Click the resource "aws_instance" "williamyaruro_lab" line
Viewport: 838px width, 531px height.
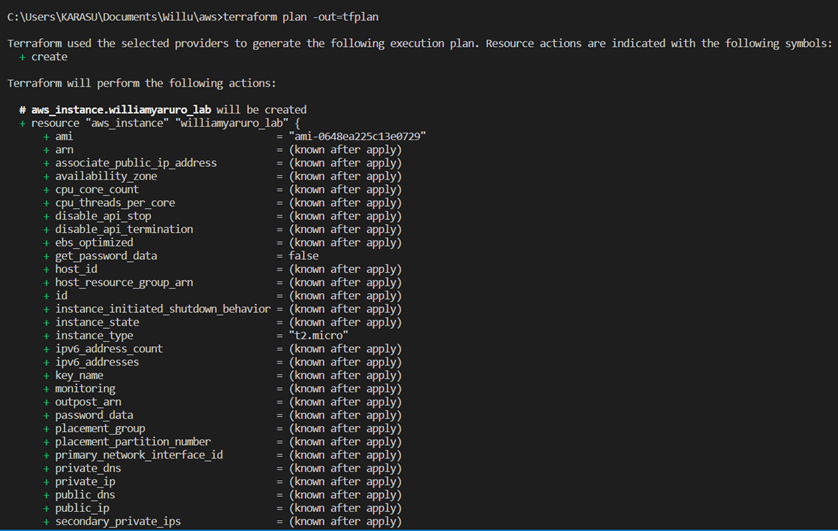pos(160,123)
